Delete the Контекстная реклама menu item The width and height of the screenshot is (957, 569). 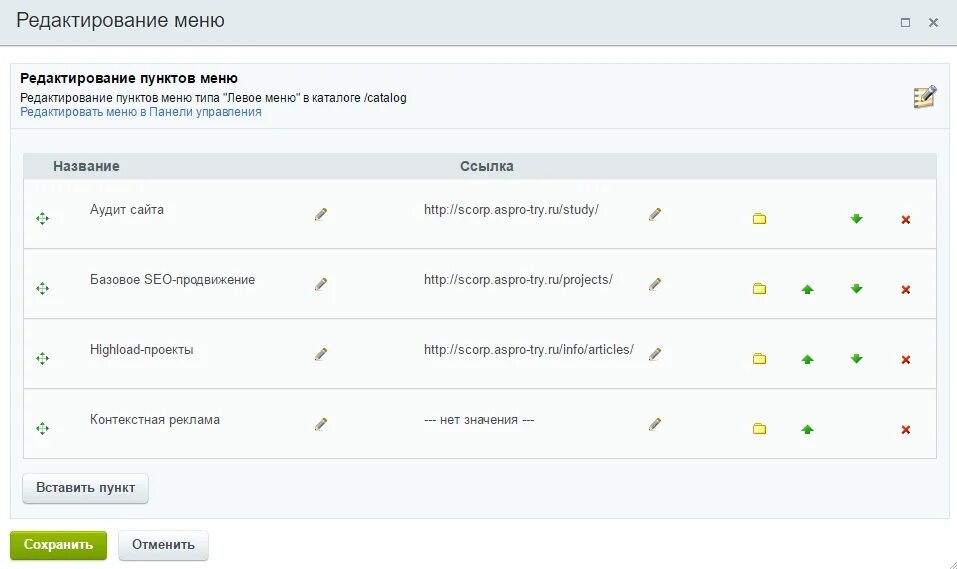pos(906,430)
